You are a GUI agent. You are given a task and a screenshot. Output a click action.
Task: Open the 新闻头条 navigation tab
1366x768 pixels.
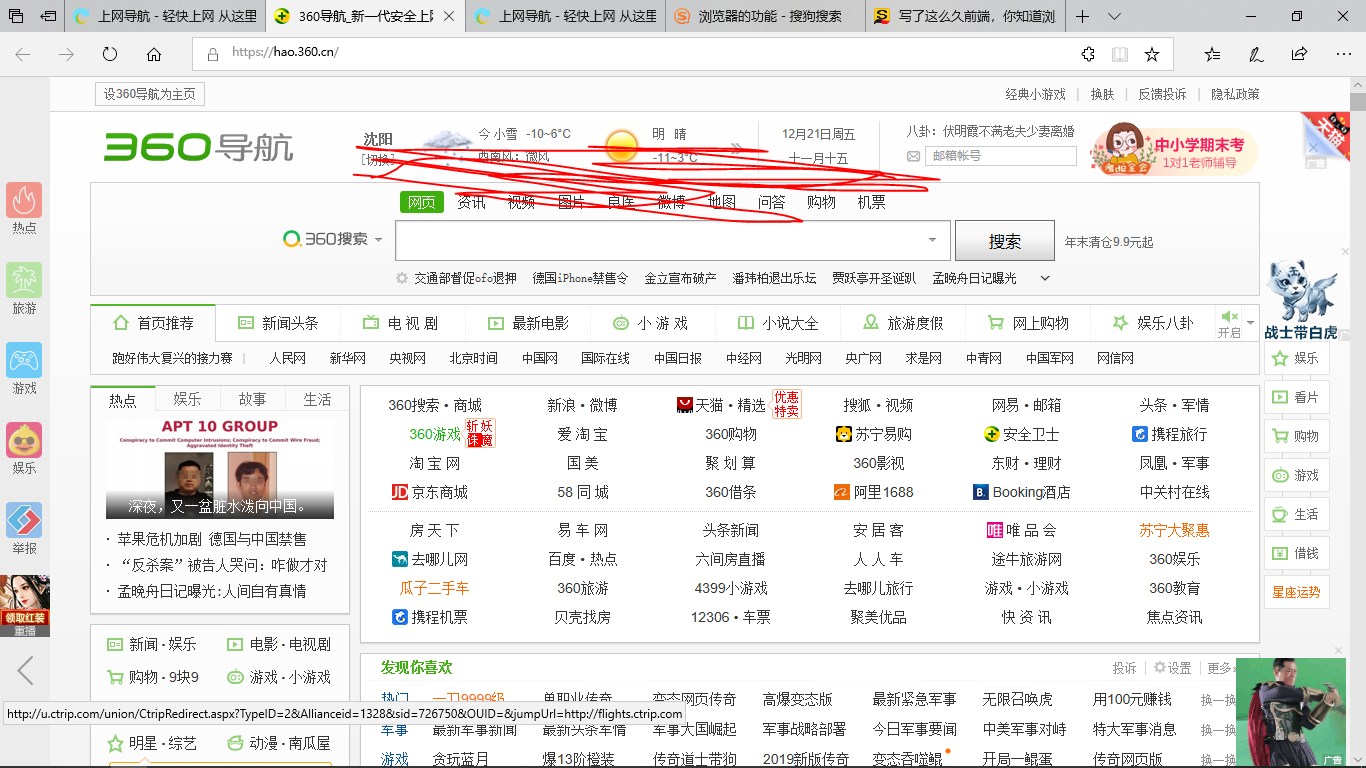coord(278,323)
